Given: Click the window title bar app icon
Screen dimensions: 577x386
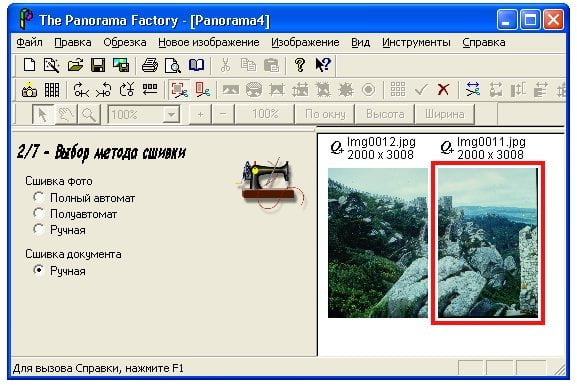Looking at the screenshot, I should pyautogui.click(x=26, y=19).
